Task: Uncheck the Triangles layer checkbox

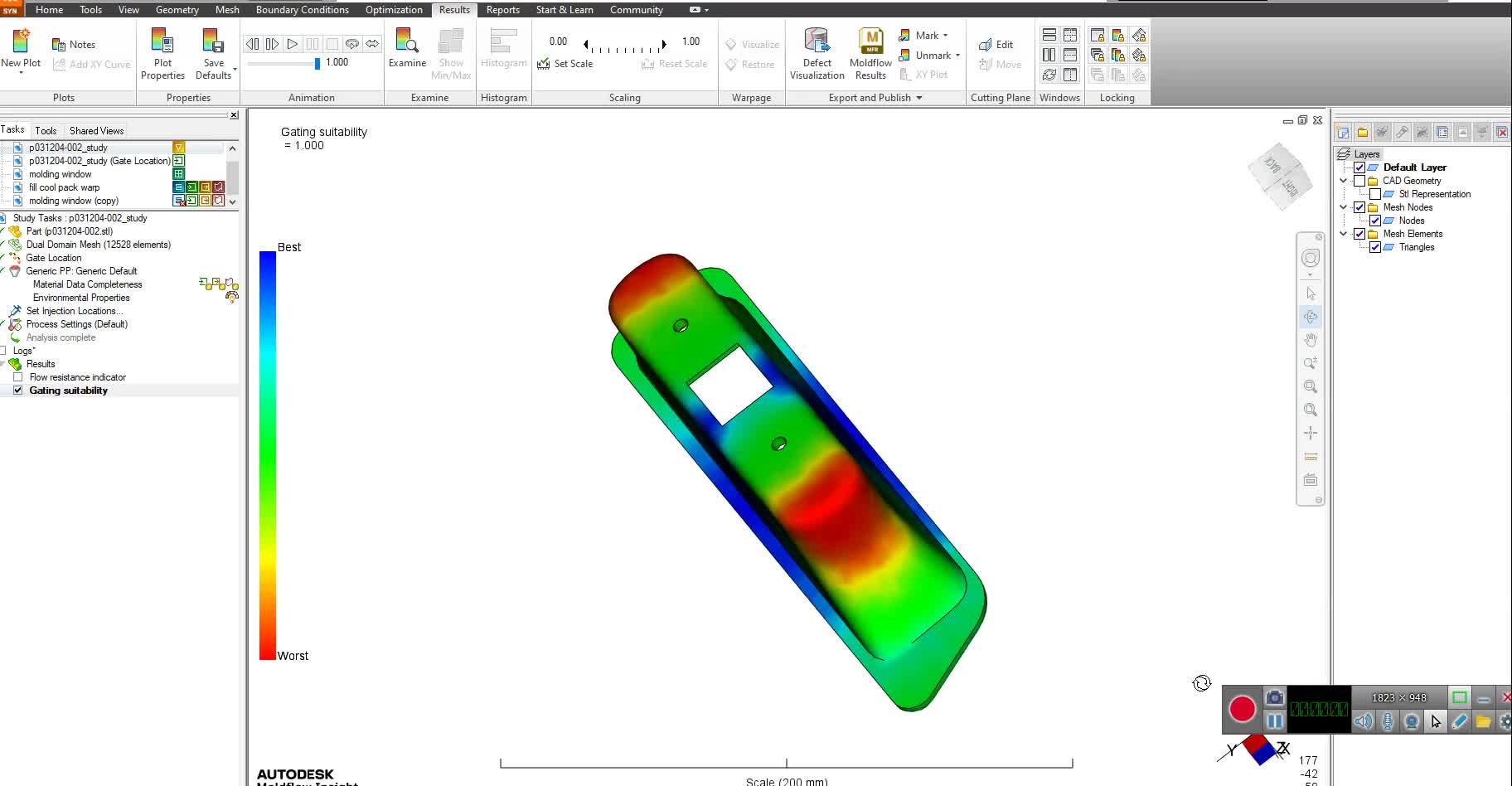Action: [1375, 247]
